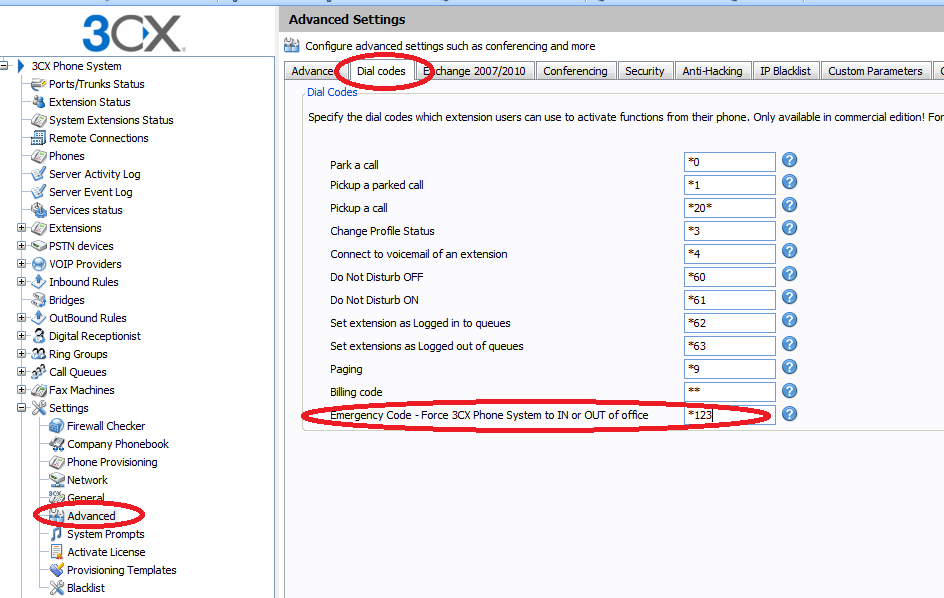Image resolution: width=944 pixels, height=598 pixels.
Task: Open help for Change Profile Status
Action: click(789, 228)
